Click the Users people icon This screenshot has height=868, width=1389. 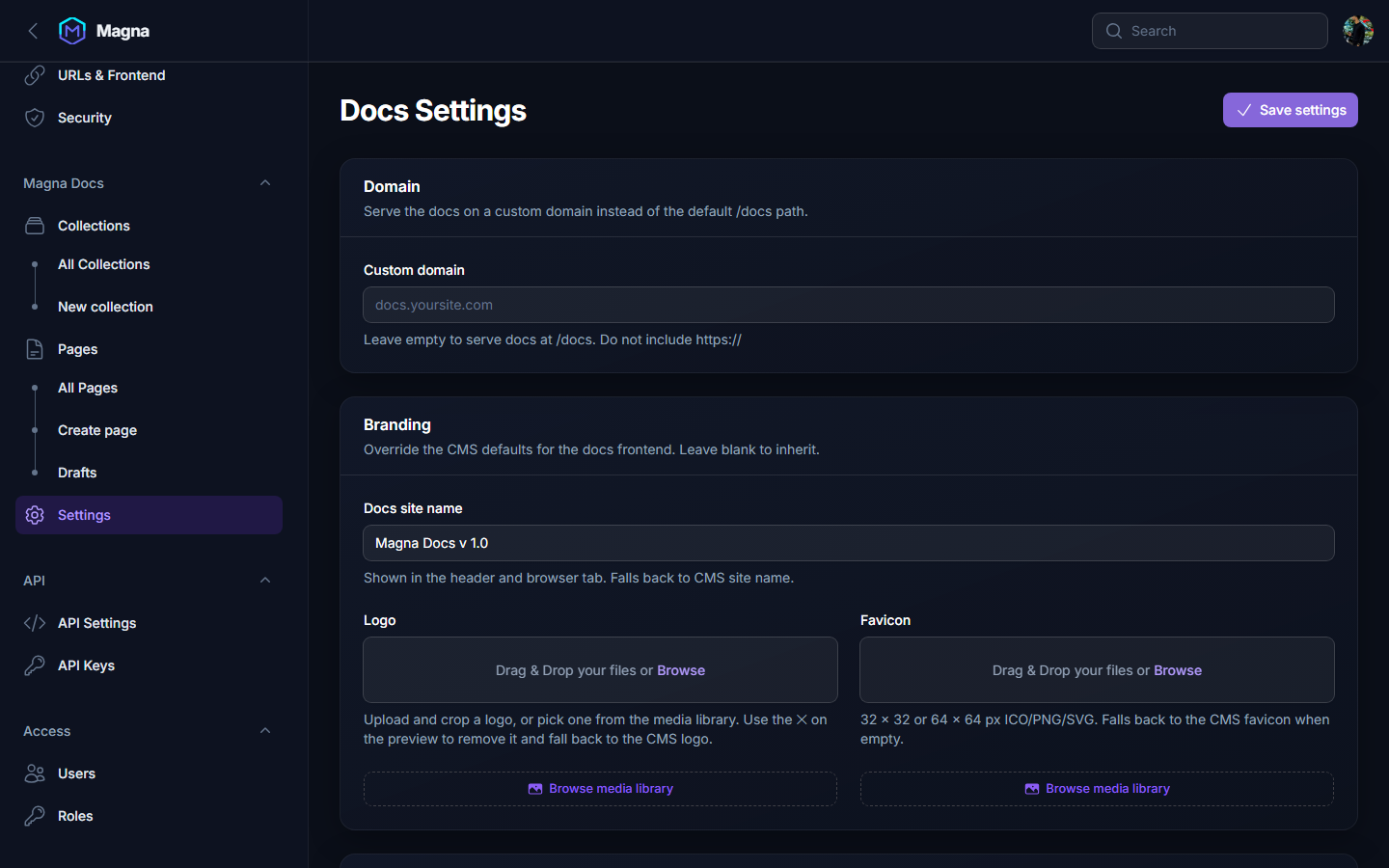pos(35,773)
